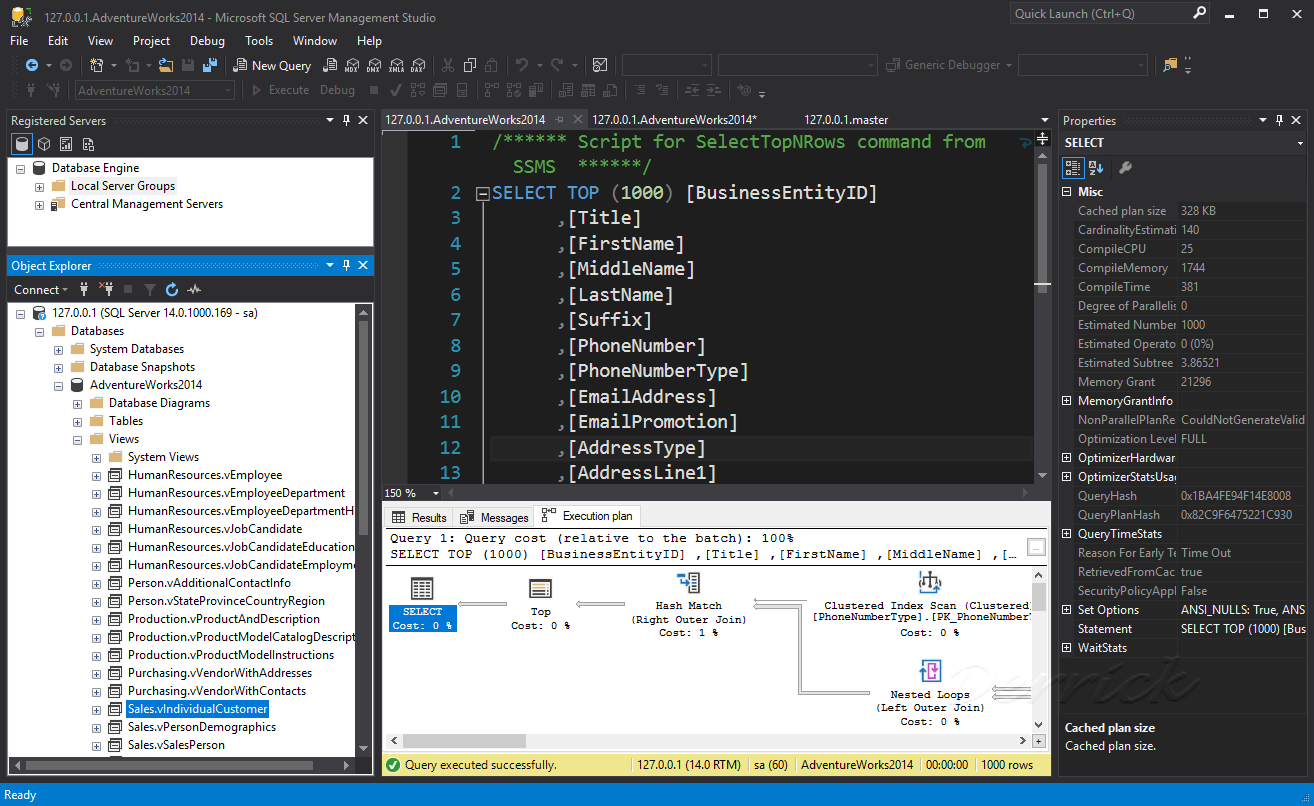
Task: Filter objects in Object Explorer
Action: (x=150, y=289)
